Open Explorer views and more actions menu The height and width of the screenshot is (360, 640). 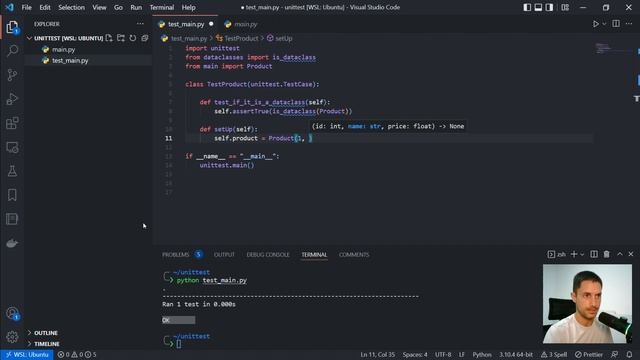(x=140, y=24)
